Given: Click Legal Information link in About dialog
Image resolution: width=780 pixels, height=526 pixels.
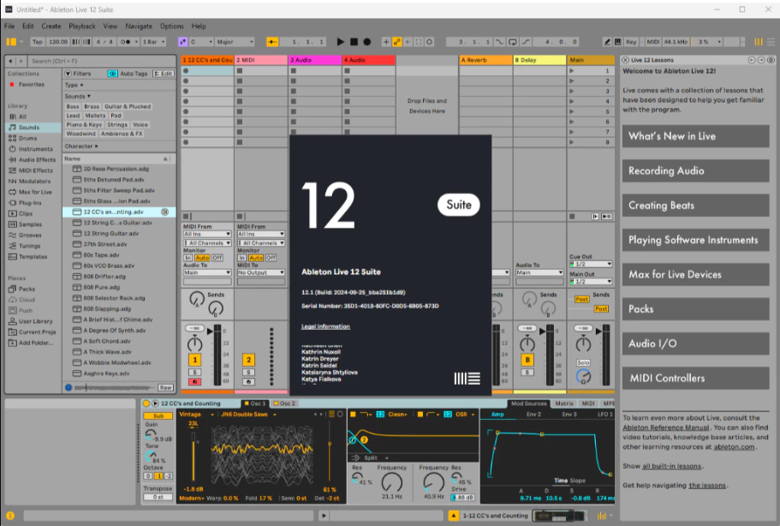Looking at the screenshot, I should pyautogui.click(x=325, y=326).
